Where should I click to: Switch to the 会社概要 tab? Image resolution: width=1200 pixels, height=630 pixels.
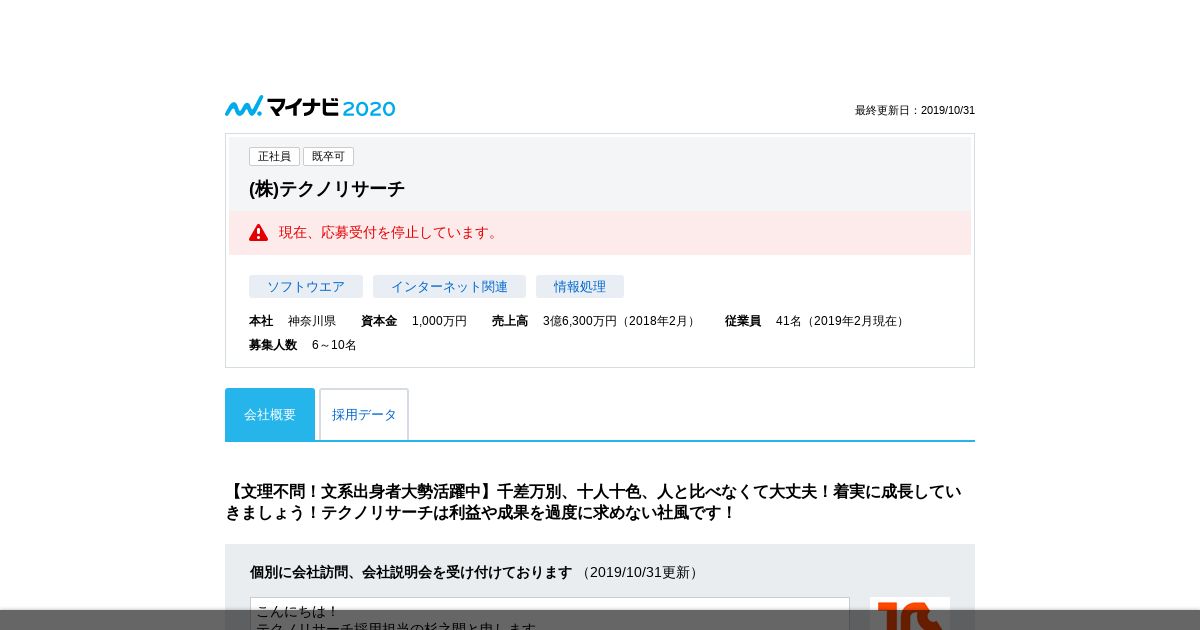pos(270,414)
